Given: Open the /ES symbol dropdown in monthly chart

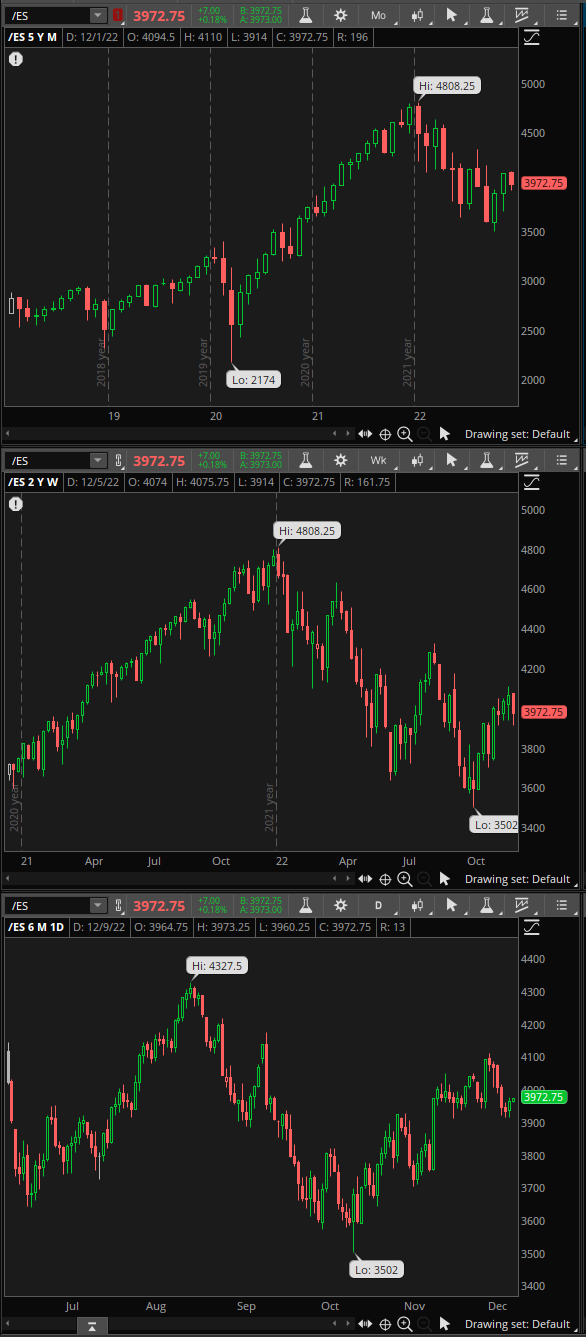Looking at the screenshot, I should [97, 15].
